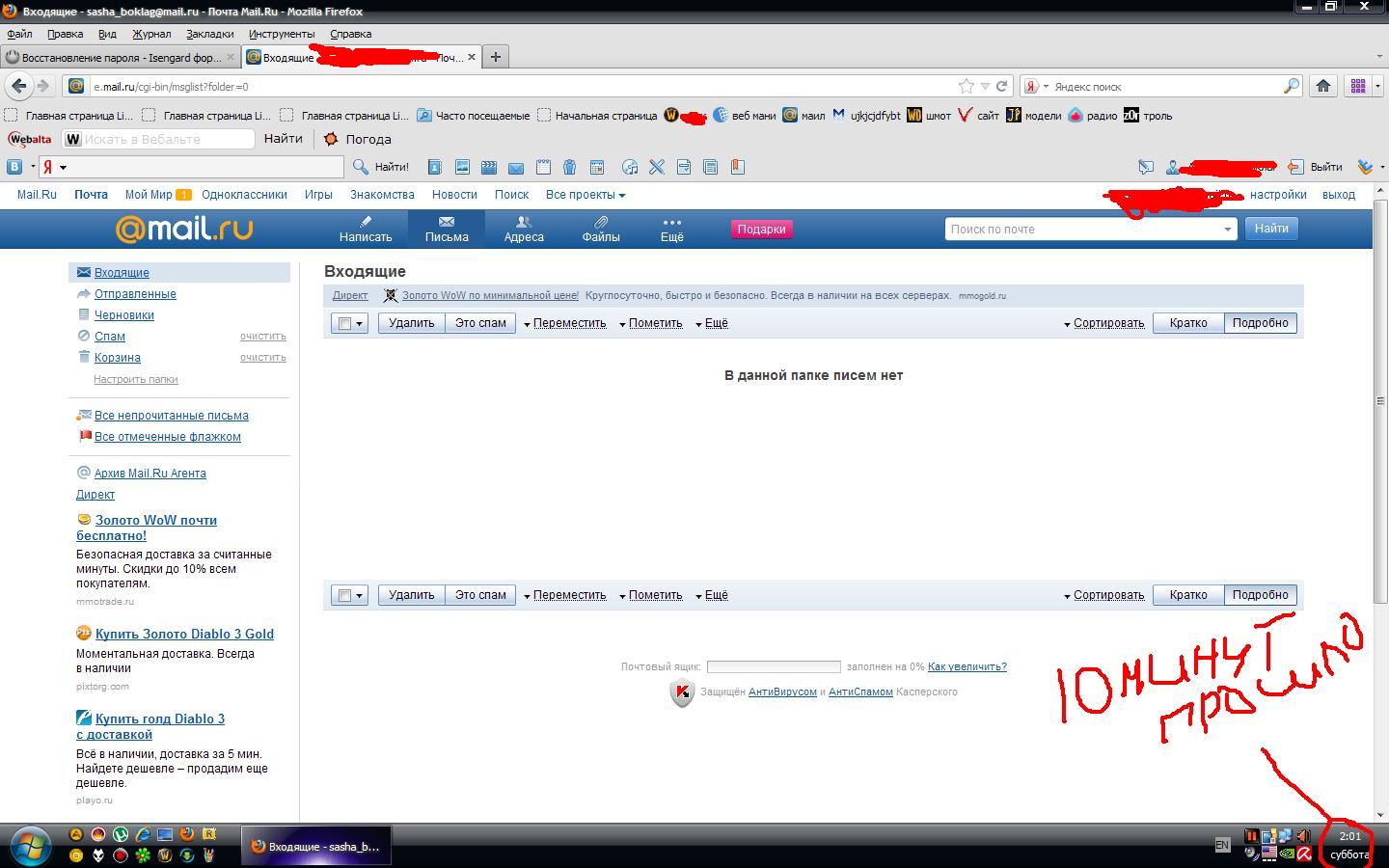1389x868 pixels.
Task: Click the Найти! magnifier toolbar icon
Action: point(361,167)
